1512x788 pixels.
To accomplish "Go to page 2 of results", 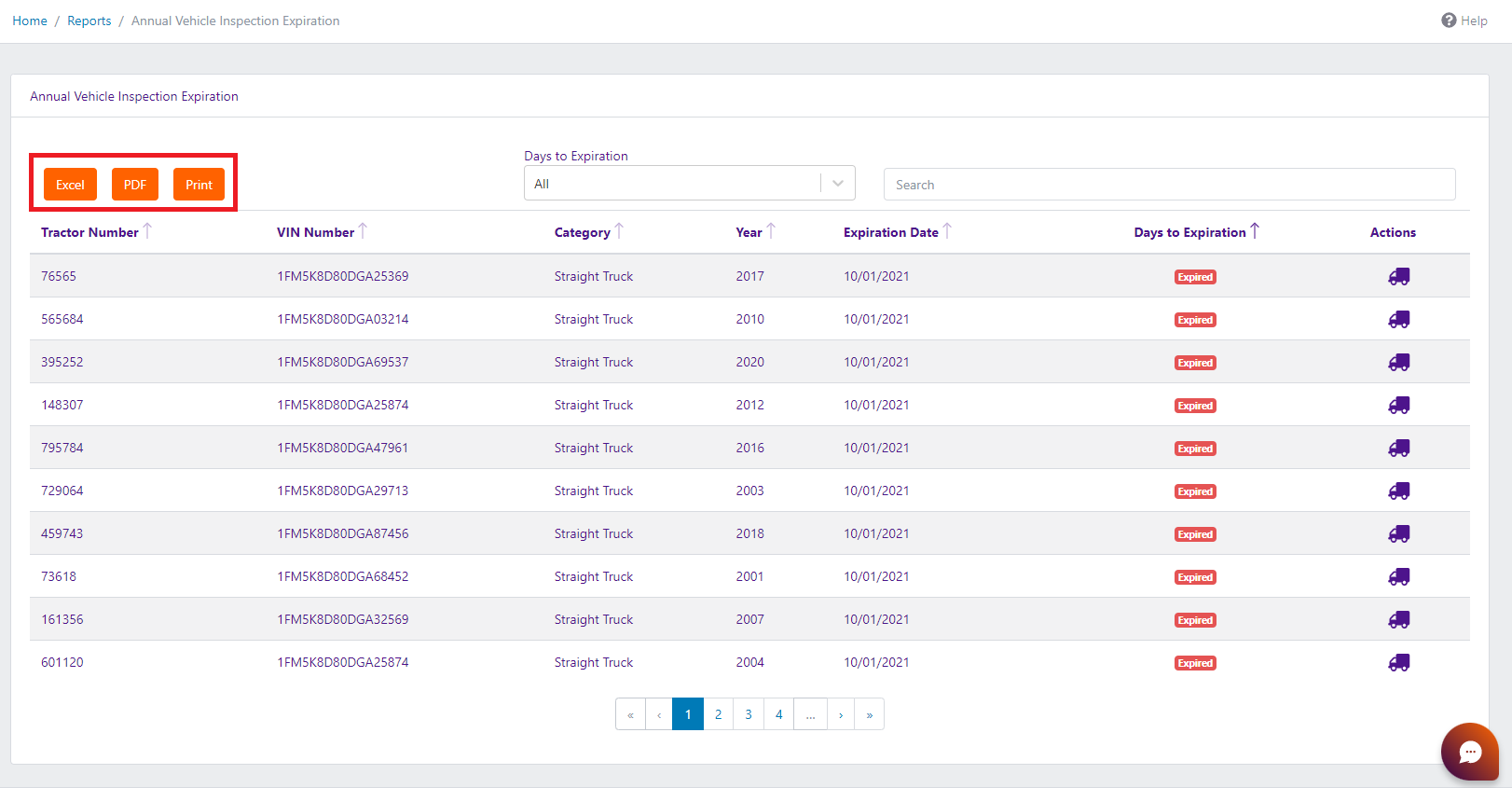I will coord(719,714).
